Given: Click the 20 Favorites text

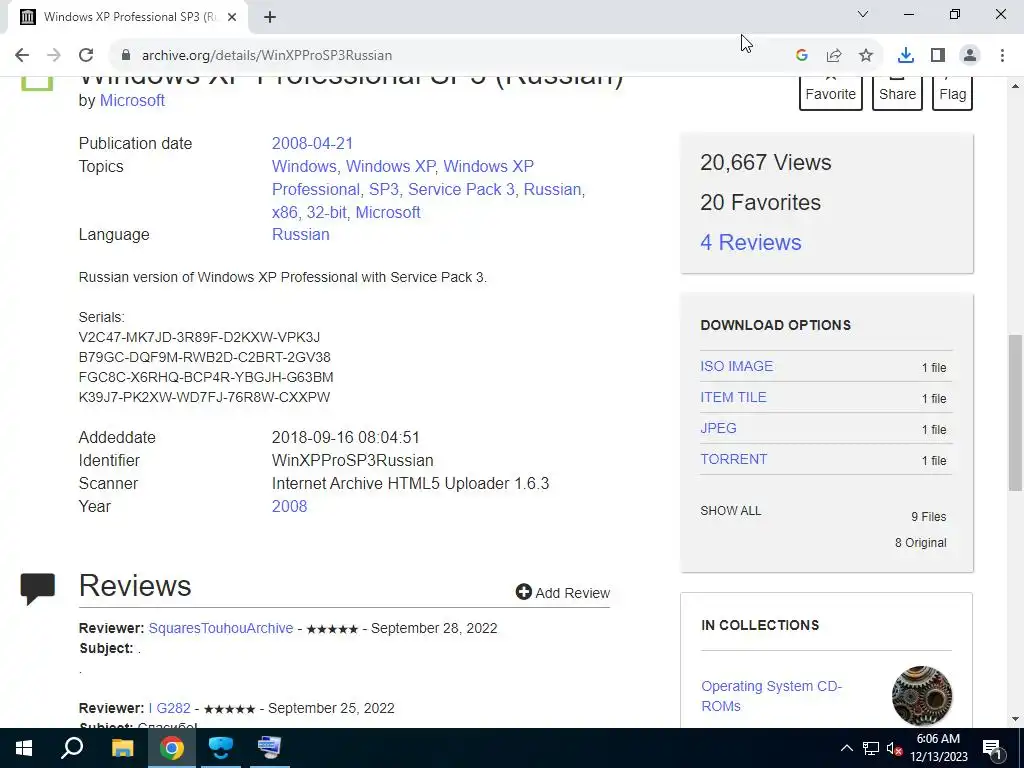Looking at the screenshot, I should 760,202.
